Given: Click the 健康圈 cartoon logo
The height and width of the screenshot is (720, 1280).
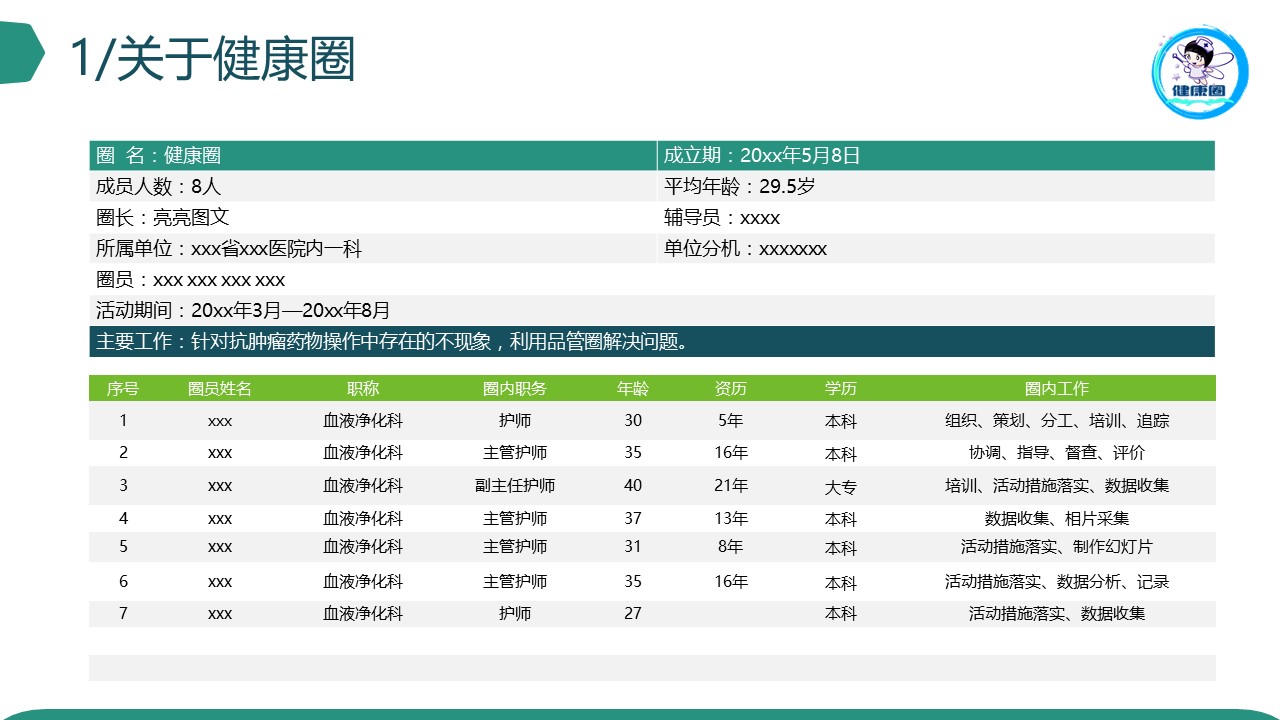Looking at the screenshot, I should tap(1200, 72).
